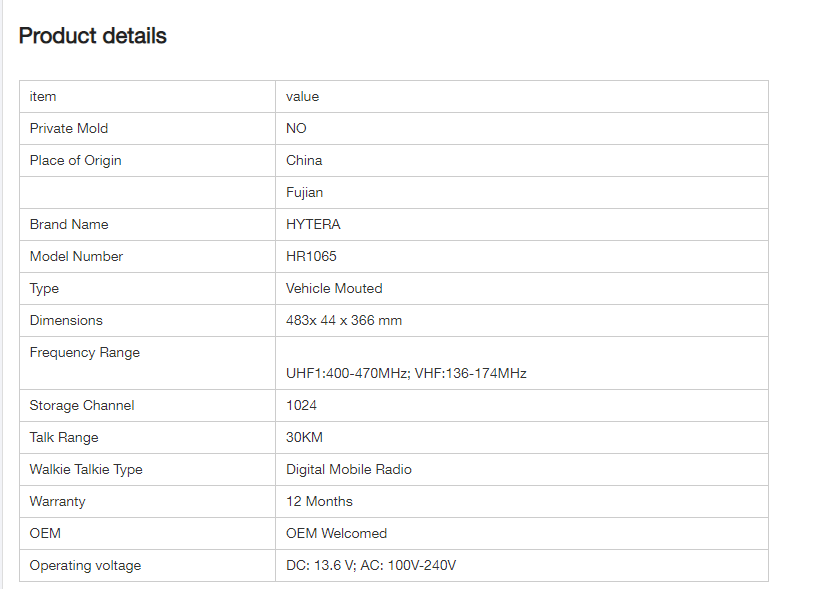Select the HYTERA brand name value
820x589 pixels.
pos(313,224)
